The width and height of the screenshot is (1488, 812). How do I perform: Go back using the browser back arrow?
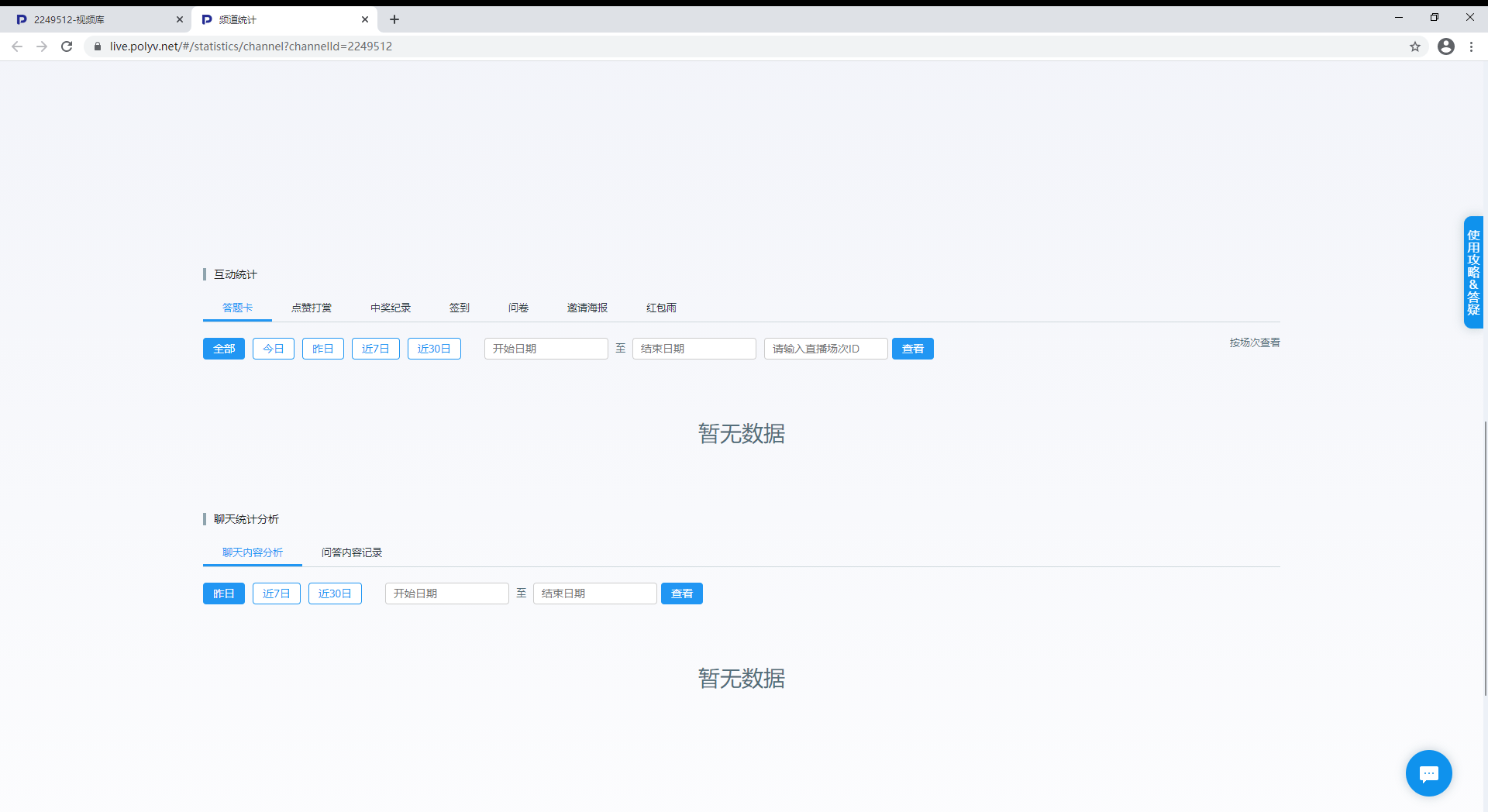coord(17,46)
